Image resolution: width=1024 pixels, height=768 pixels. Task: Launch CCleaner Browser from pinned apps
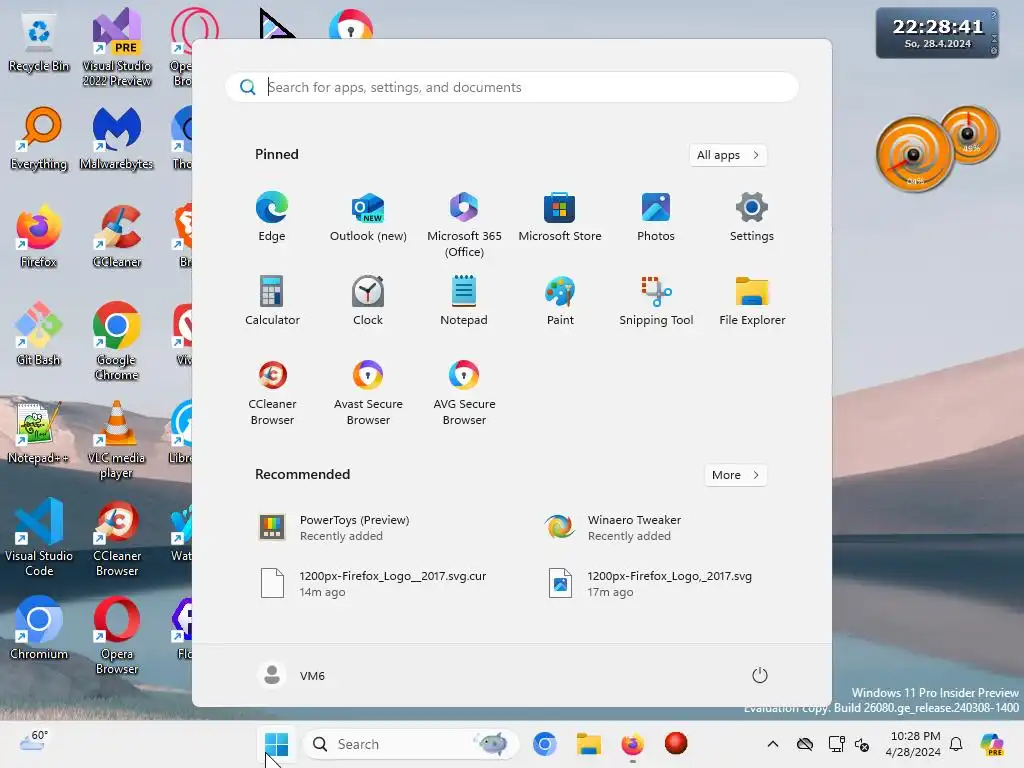pos(272,392)
